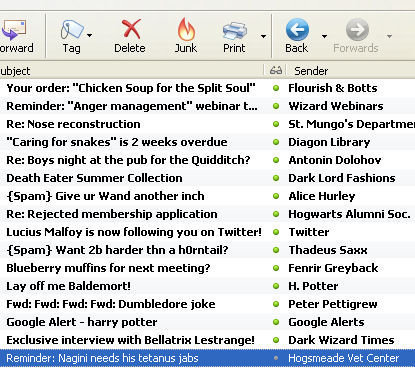Click sender name Alice Hurley
This screenshot has width=415, height=369.
coord(322,196)
